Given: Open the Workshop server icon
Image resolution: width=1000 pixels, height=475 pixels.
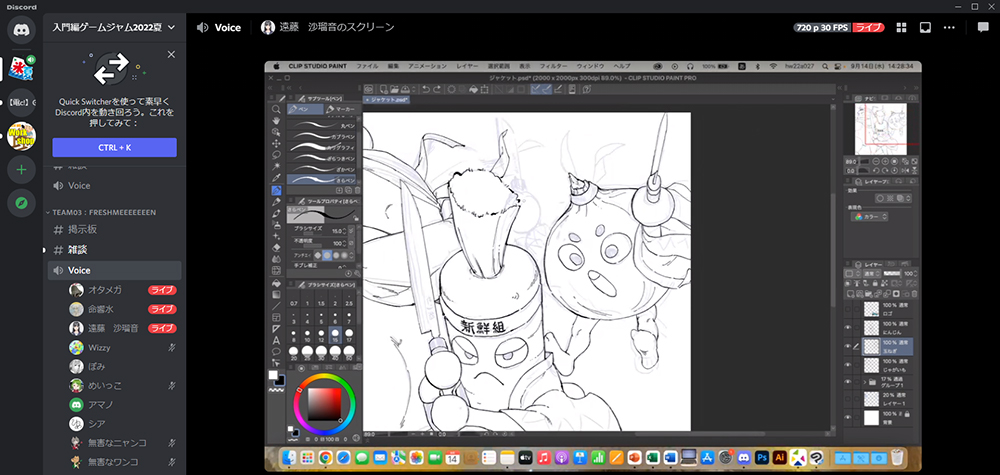Looking at the screenshot, I should coord(21,135).
